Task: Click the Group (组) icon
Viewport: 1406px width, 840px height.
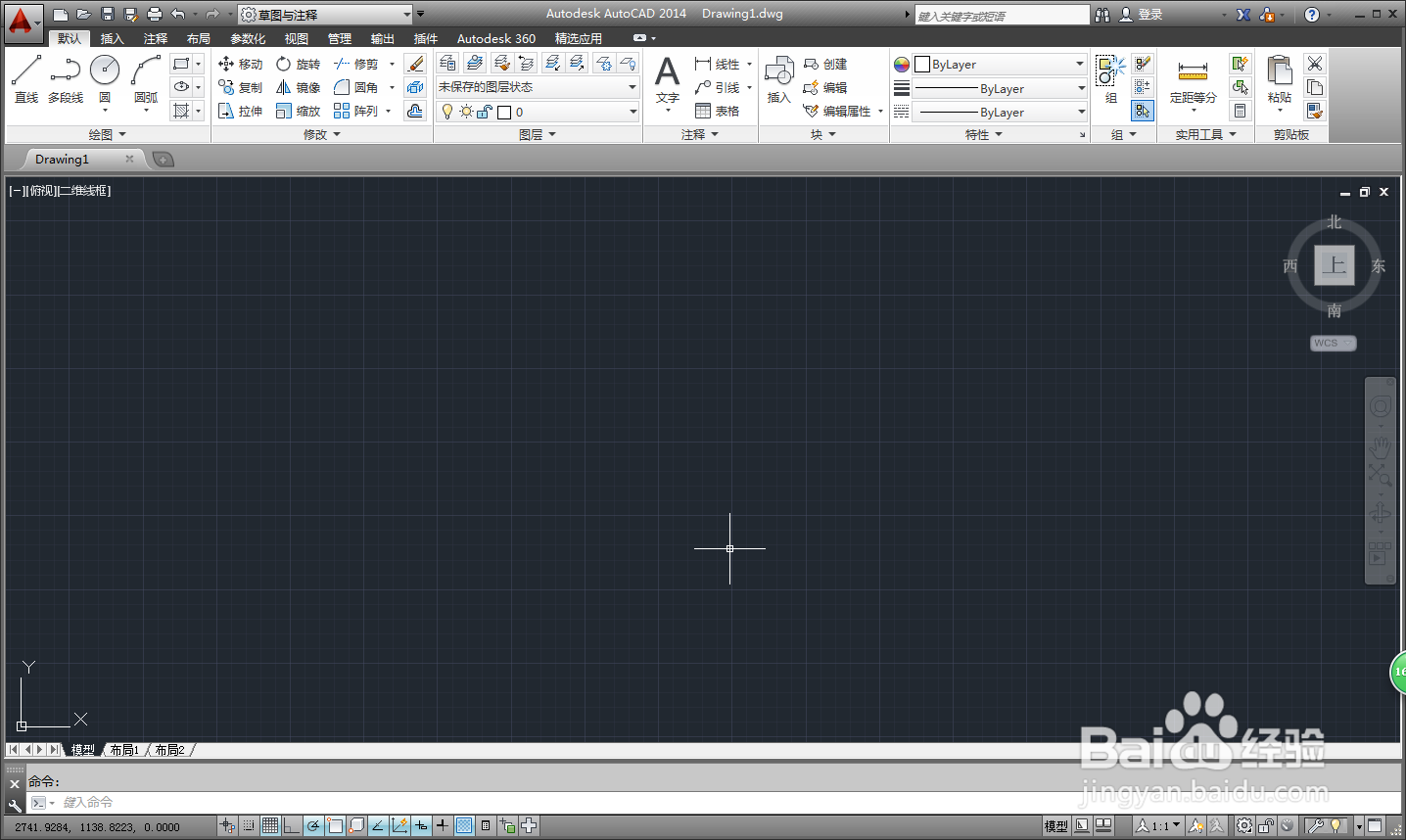Action: 1110,78
